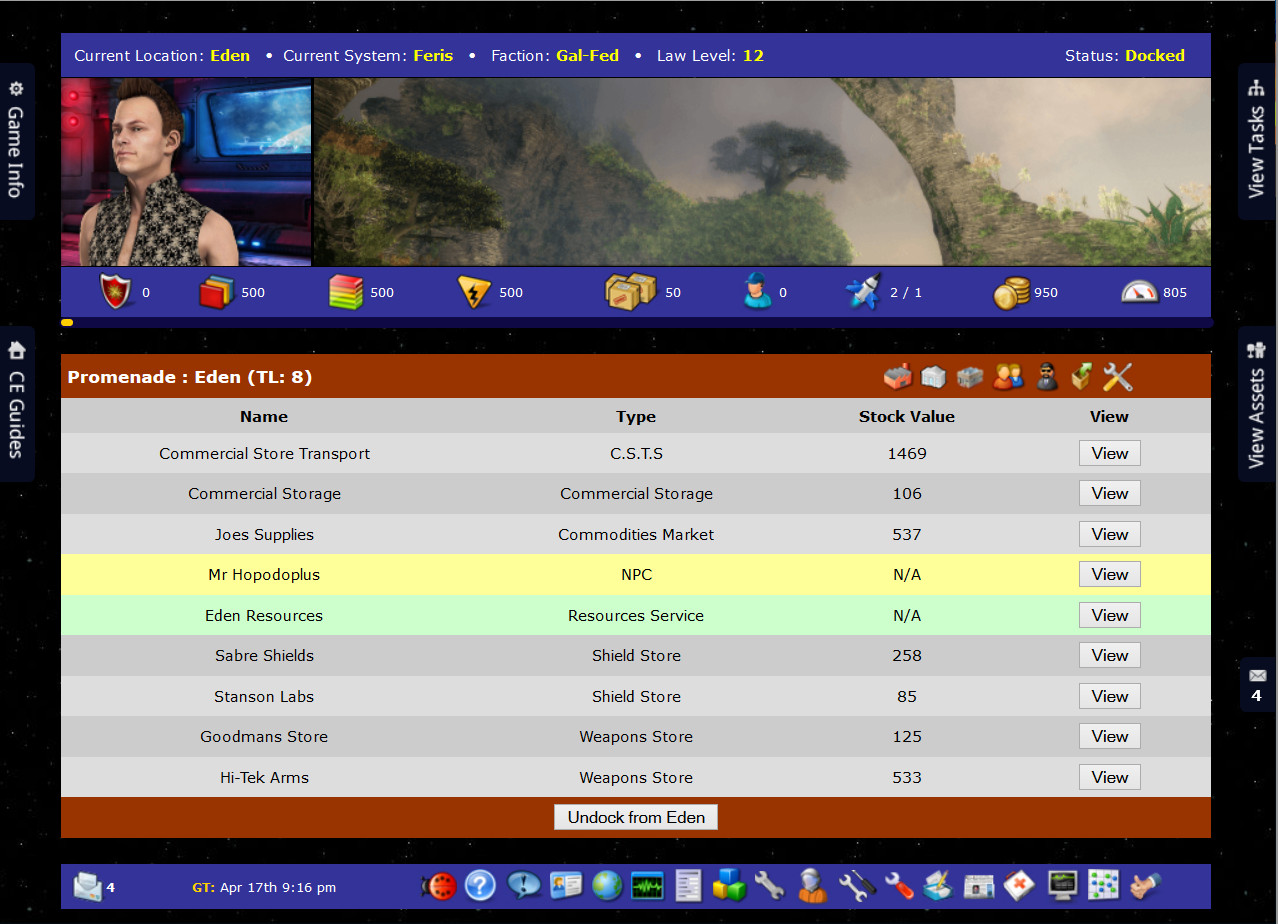This screenshot has height=924, width=1278.
Task: View Commercial Store Transport
Action: click(x=1109, y=453)
